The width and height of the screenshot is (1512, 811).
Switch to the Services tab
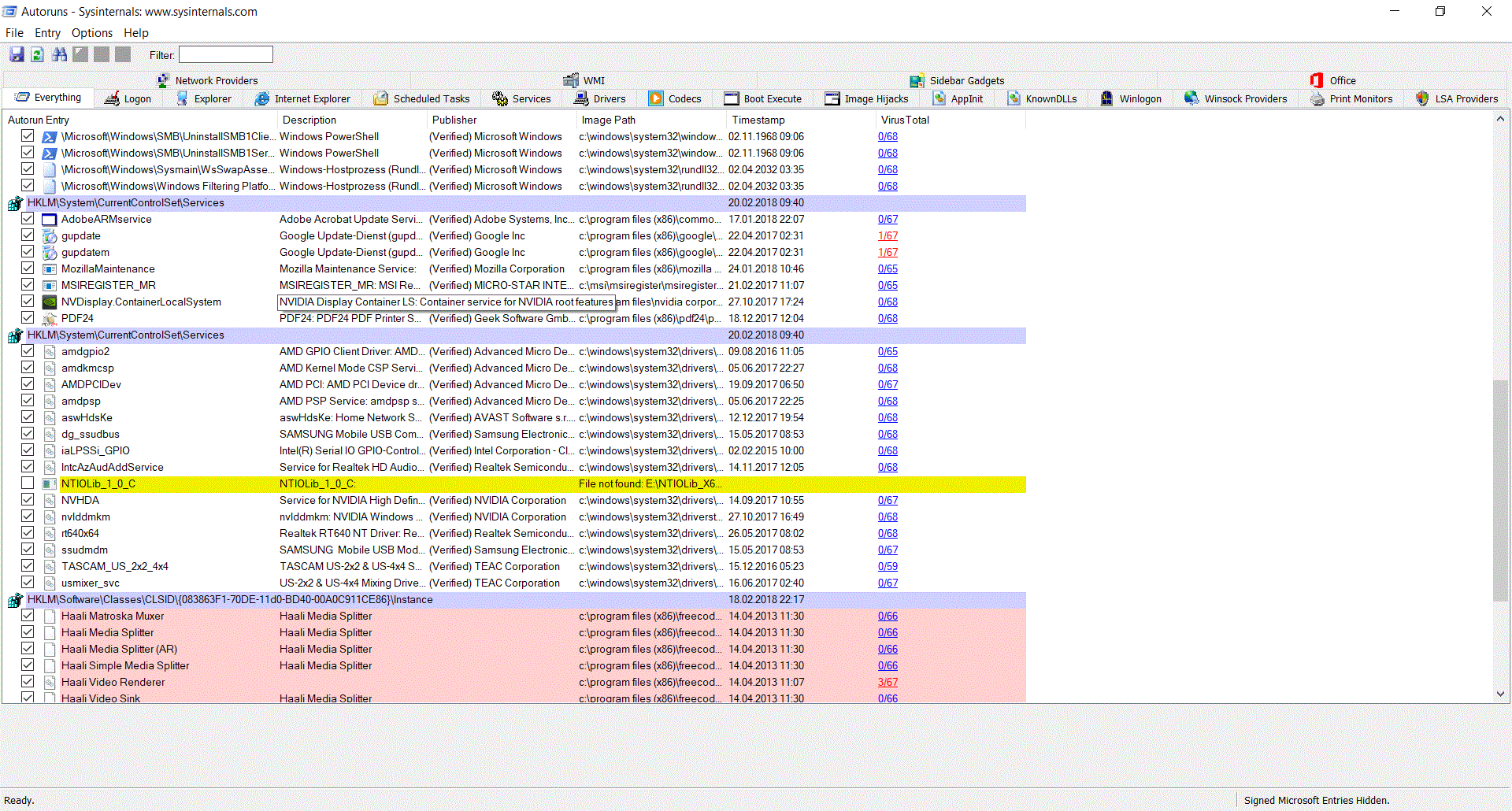point(522,98)
